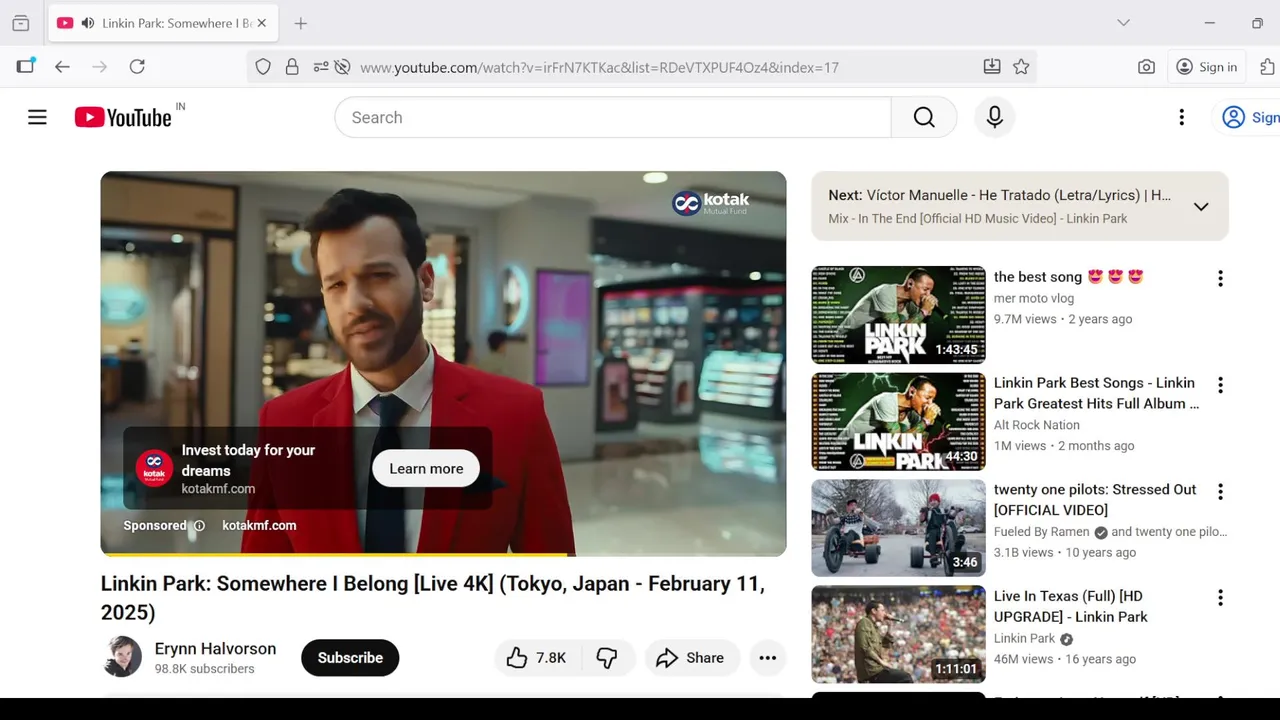Viewport: 1280px width, 720px height.
Task: Open Stressed Out video thumbnail
Action: click(898, 528)
